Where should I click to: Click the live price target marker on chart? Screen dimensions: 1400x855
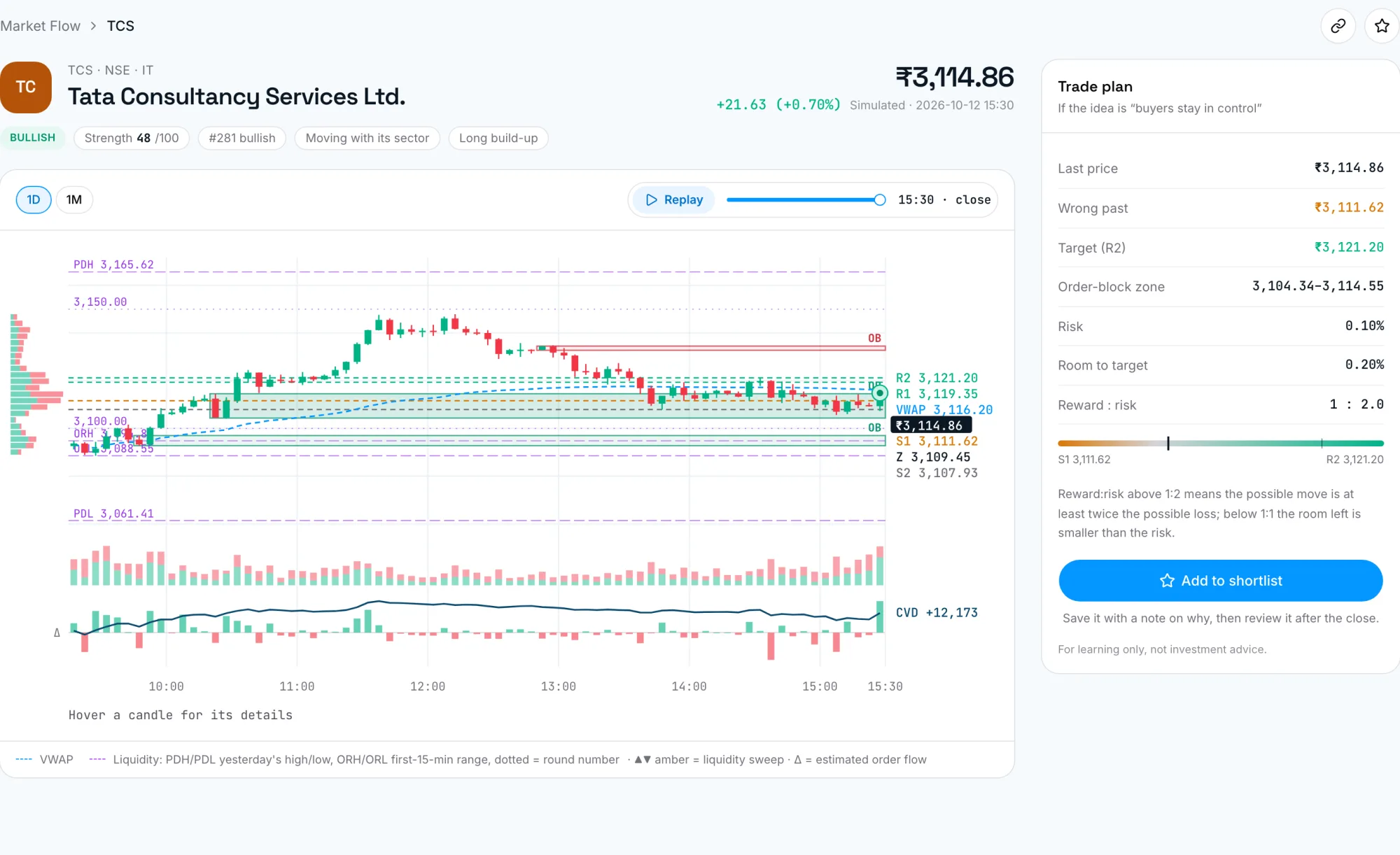pyautogui.click(x=880, y=393)
